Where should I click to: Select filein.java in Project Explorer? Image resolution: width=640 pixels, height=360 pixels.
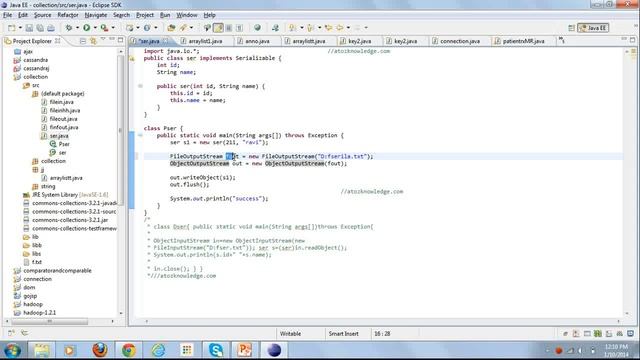(61, 102)
